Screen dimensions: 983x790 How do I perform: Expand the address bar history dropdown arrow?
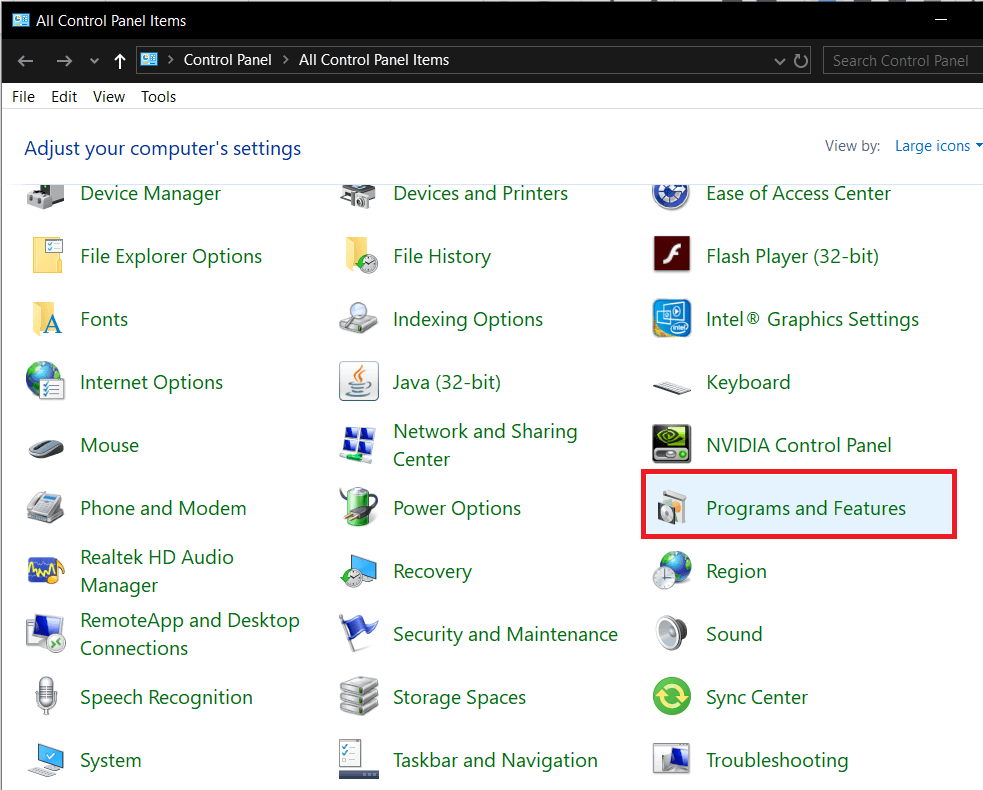779,61
